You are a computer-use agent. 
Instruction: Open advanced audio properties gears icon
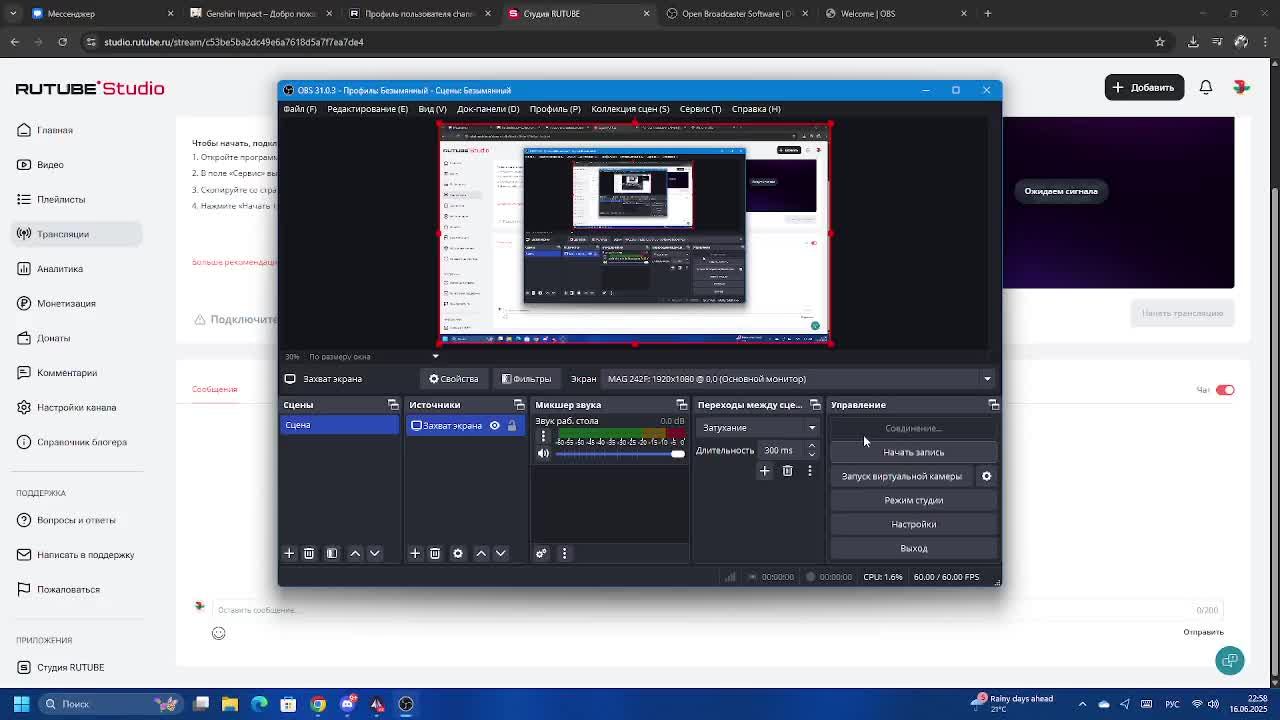tap(541, 553)
